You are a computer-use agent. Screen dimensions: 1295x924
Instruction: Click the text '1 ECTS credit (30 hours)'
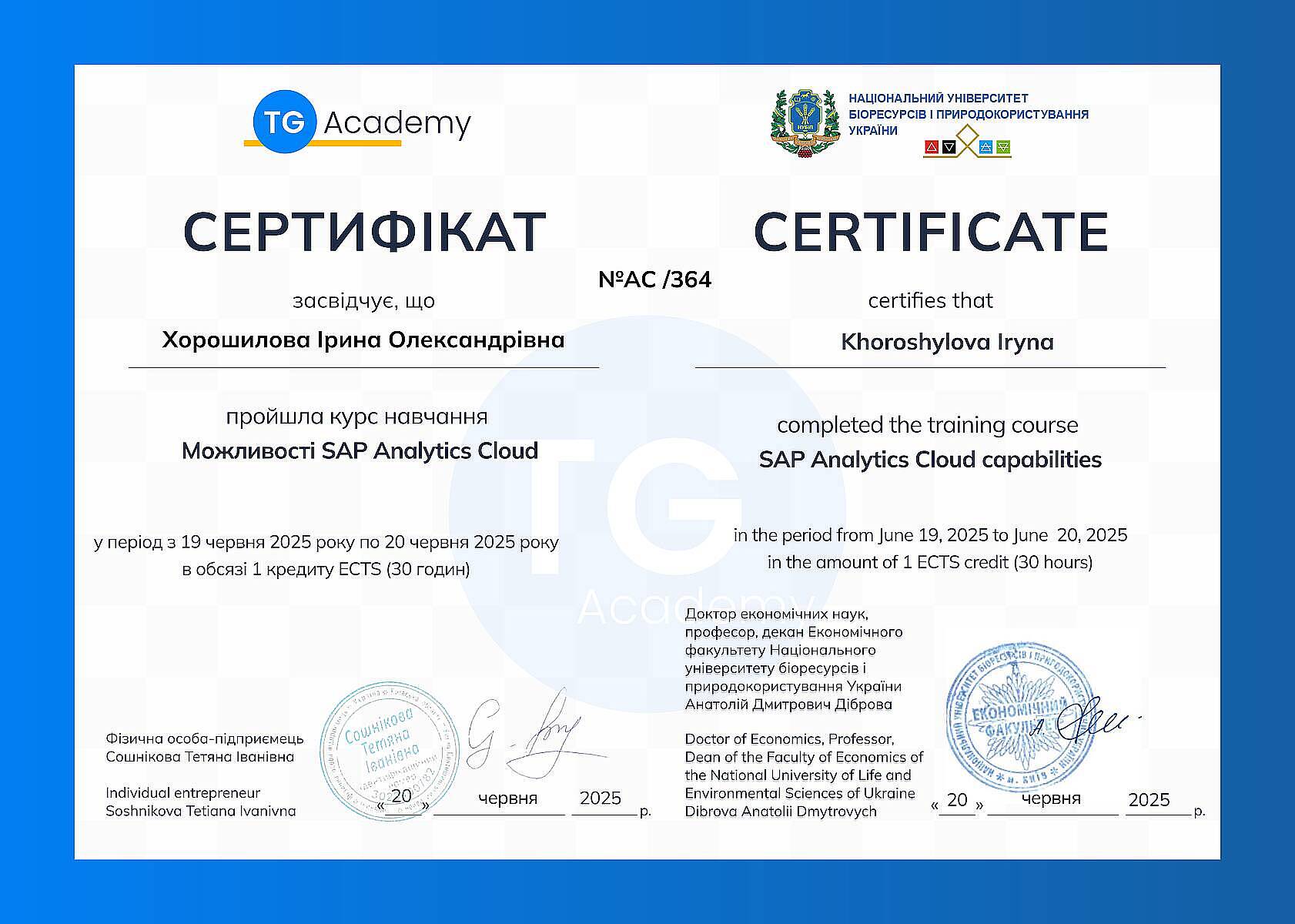click(x=997, y=563)
